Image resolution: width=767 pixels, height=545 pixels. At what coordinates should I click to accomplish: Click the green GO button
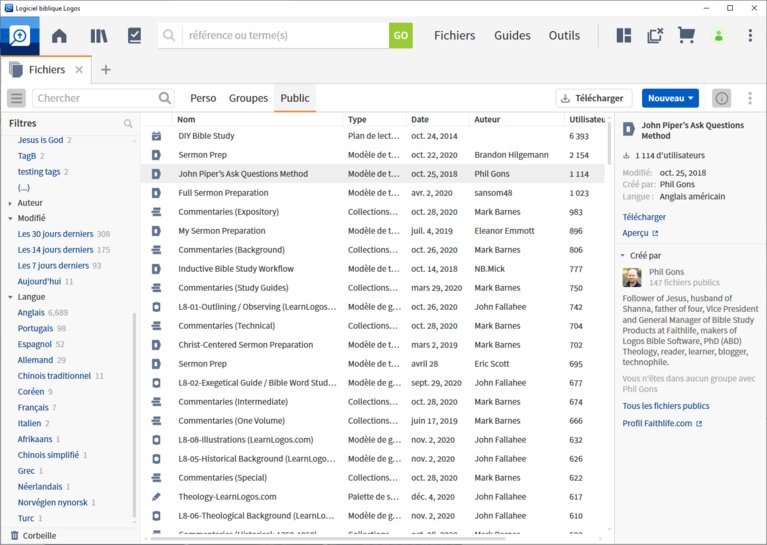click(401, 35)
